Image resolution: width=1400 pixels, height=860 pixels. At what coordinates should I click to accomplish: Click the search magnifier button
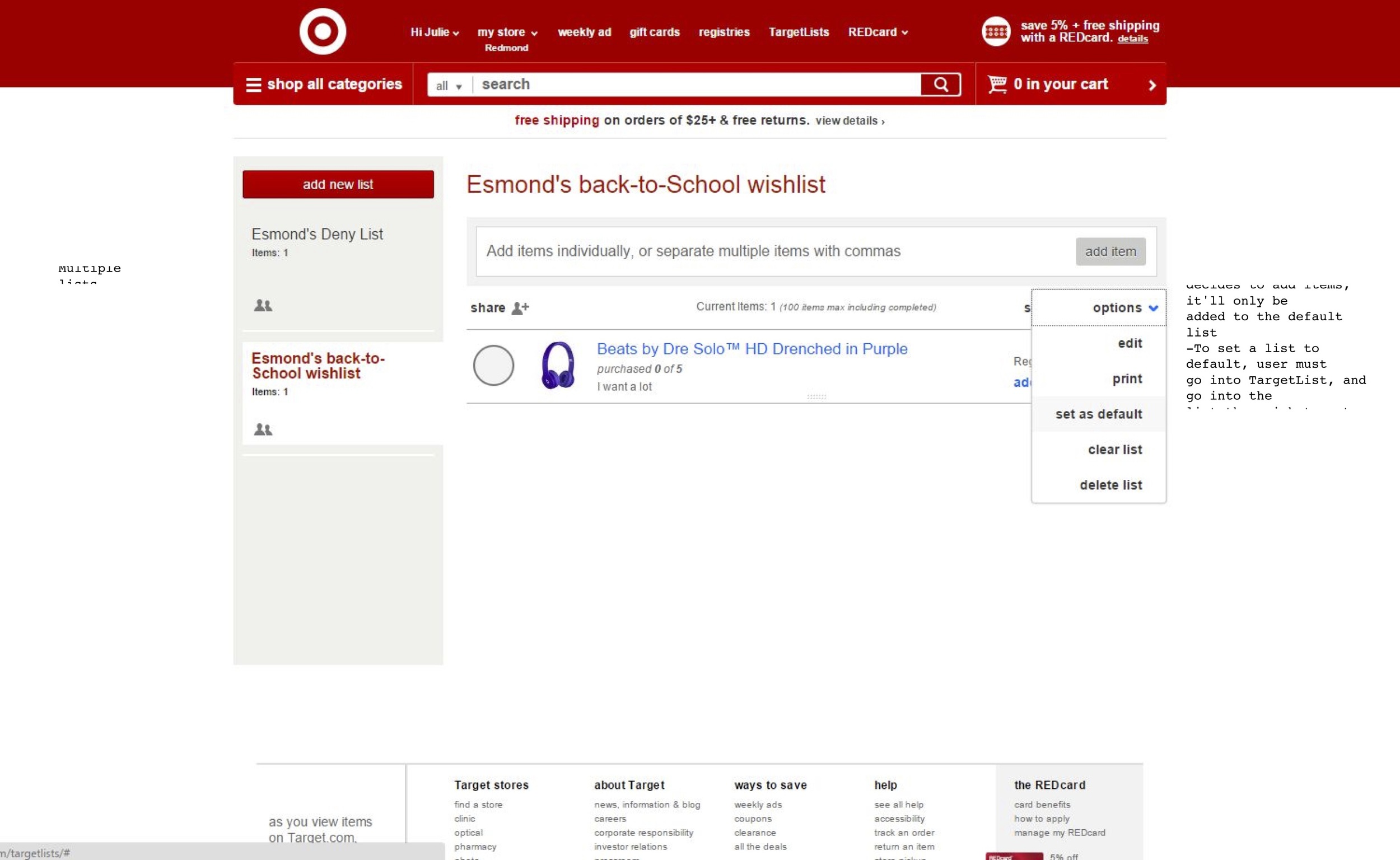click(940, 84)
